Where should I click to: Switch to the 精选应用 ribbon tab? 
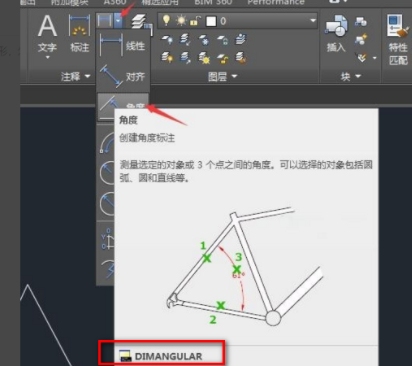160,2
